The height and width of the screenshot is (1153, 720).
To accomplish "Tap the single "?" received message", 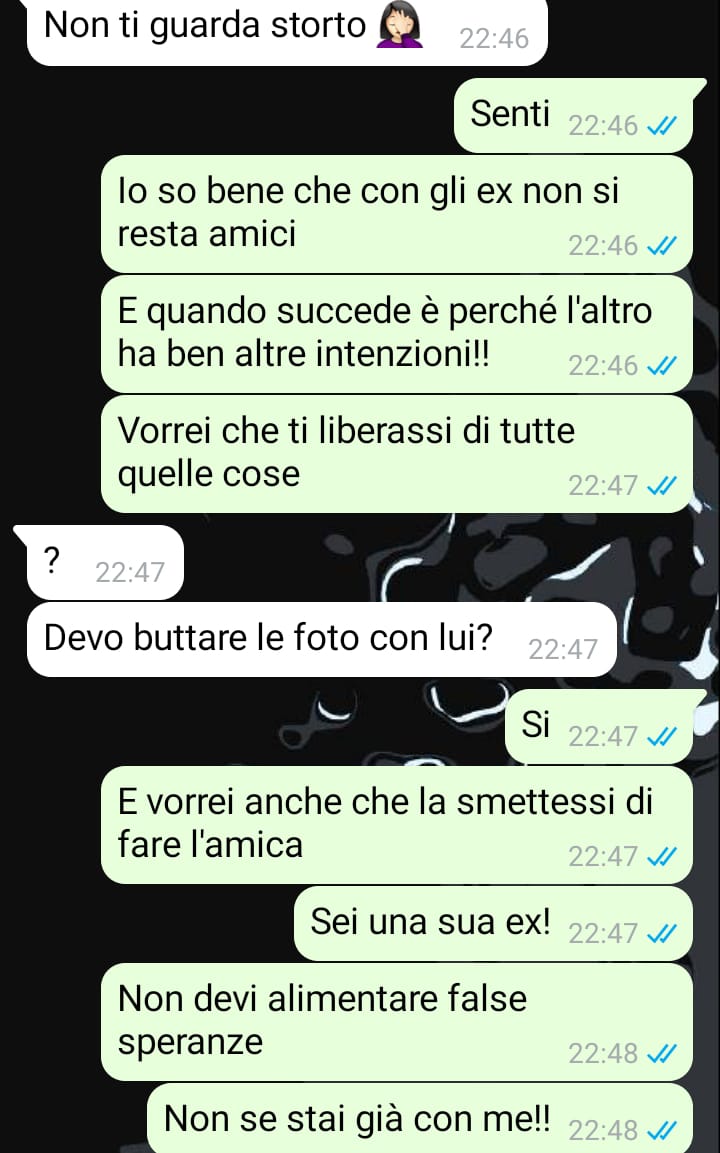I will pyautogui.click(x=105, y=563).
